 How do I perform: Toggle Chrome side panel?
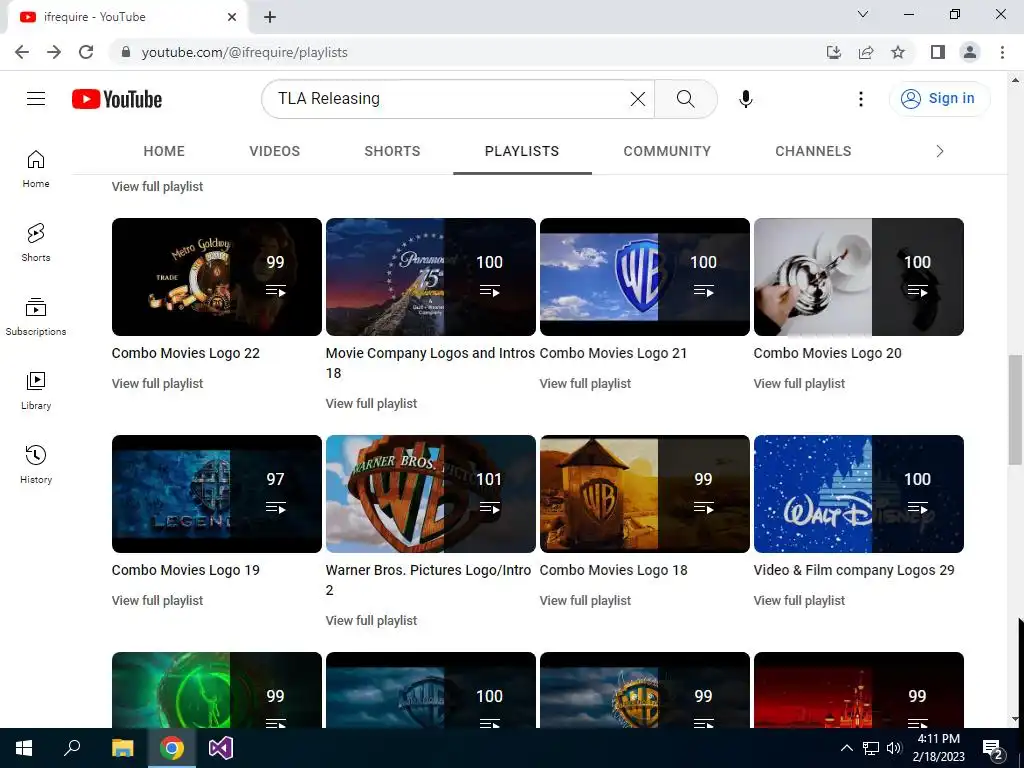[x=938, y=52]
